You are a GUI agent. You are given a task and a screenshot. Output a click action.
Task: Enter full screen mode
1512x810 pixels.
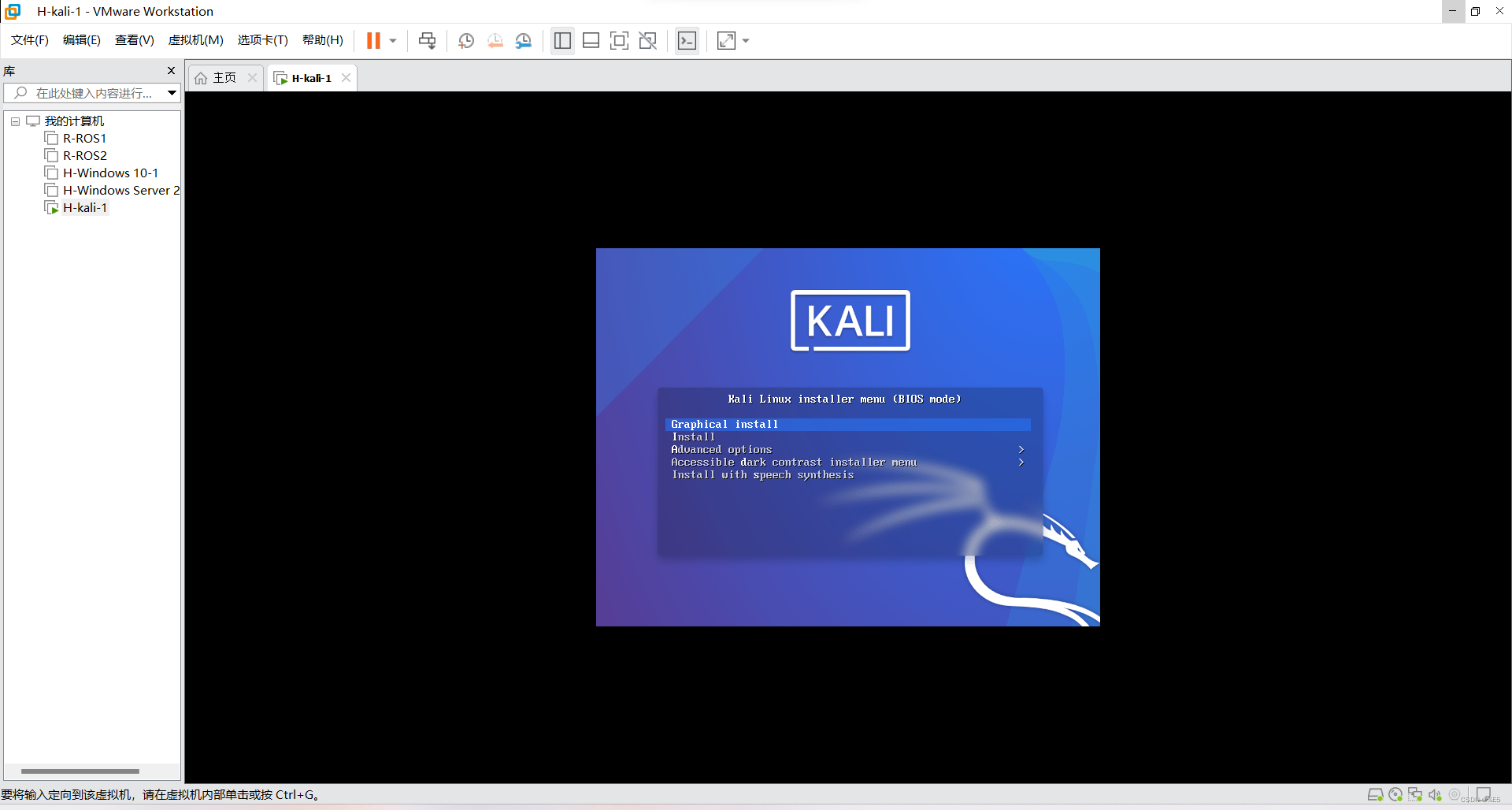[x=619, y=41]
